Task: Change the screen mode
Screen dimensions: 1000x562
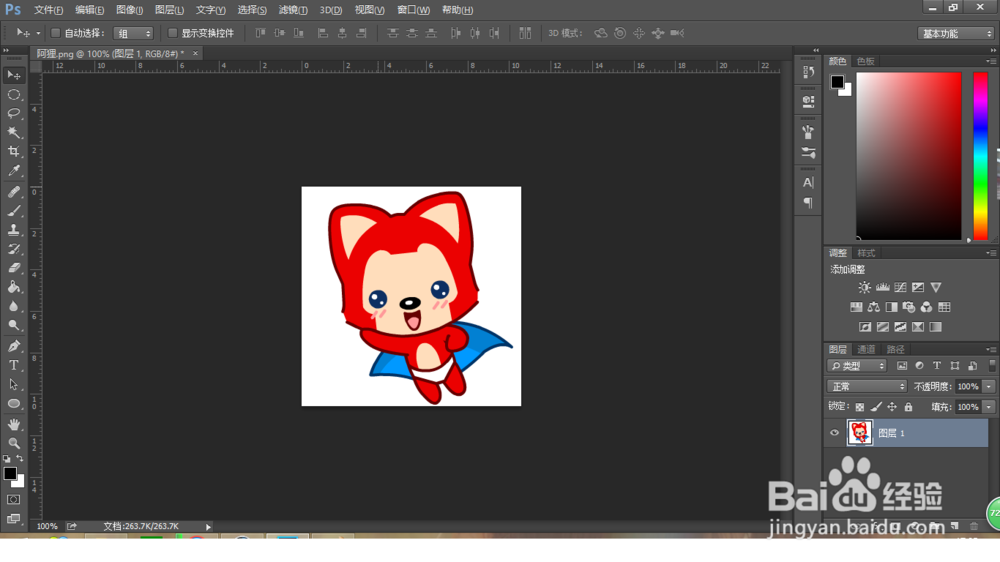Action: [13, 519]
